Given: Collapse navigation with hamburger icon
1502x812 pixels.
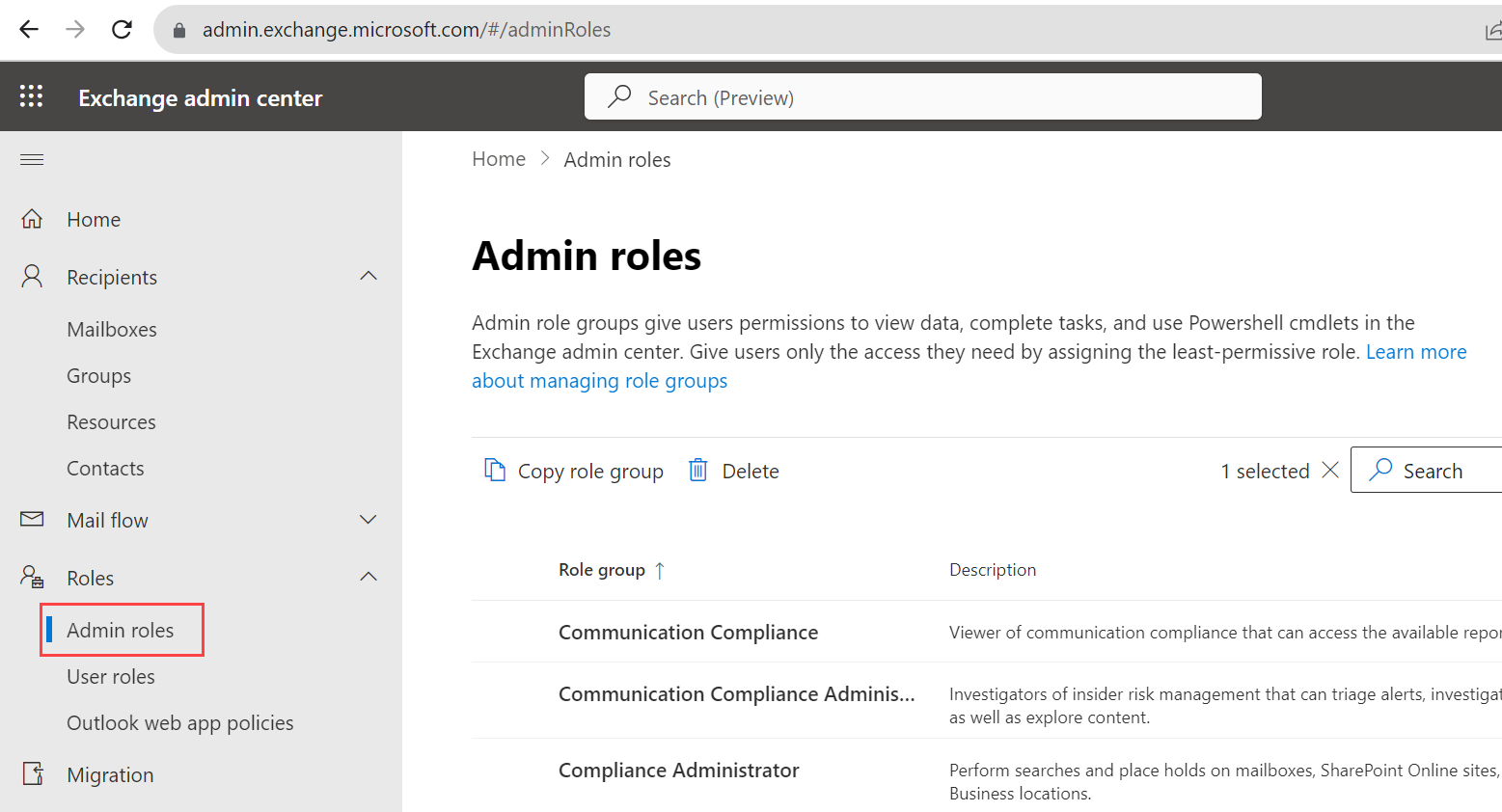Looking at the screenshot, I should (x=32, y=159).
